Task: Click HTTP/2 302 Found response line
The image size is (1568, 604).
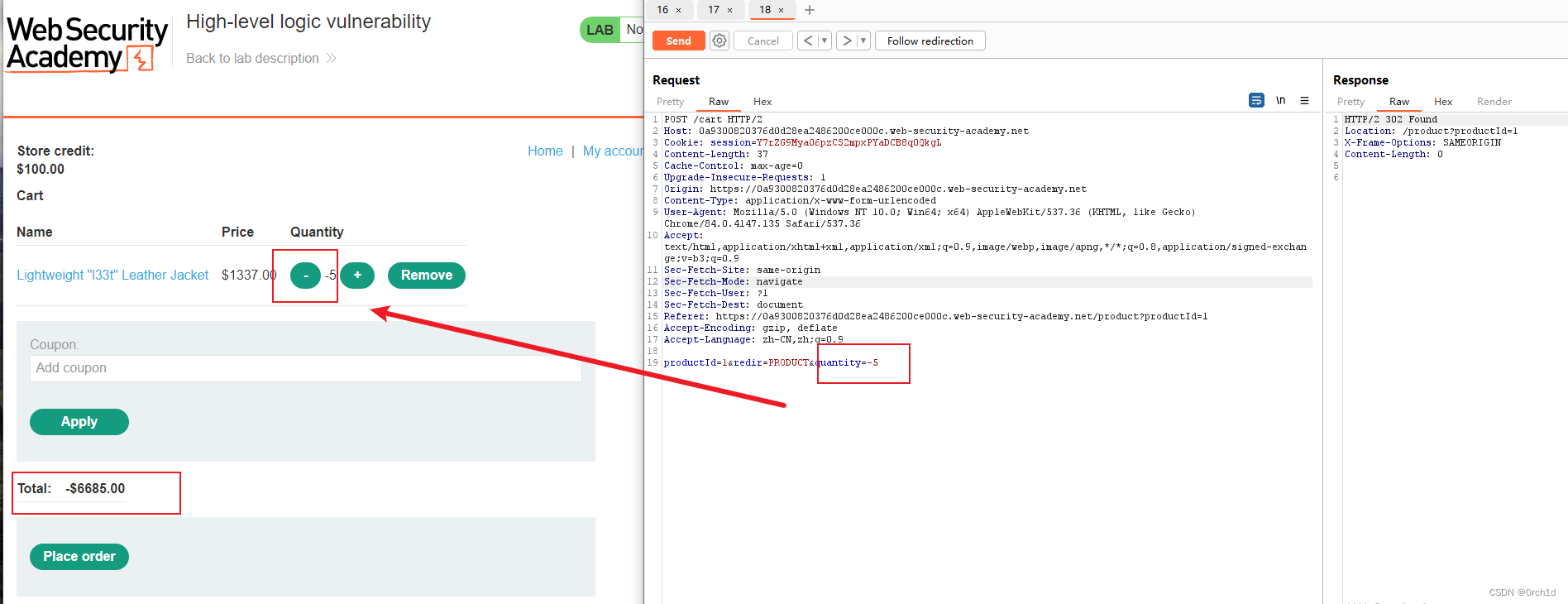Action: click(1391, 119)
